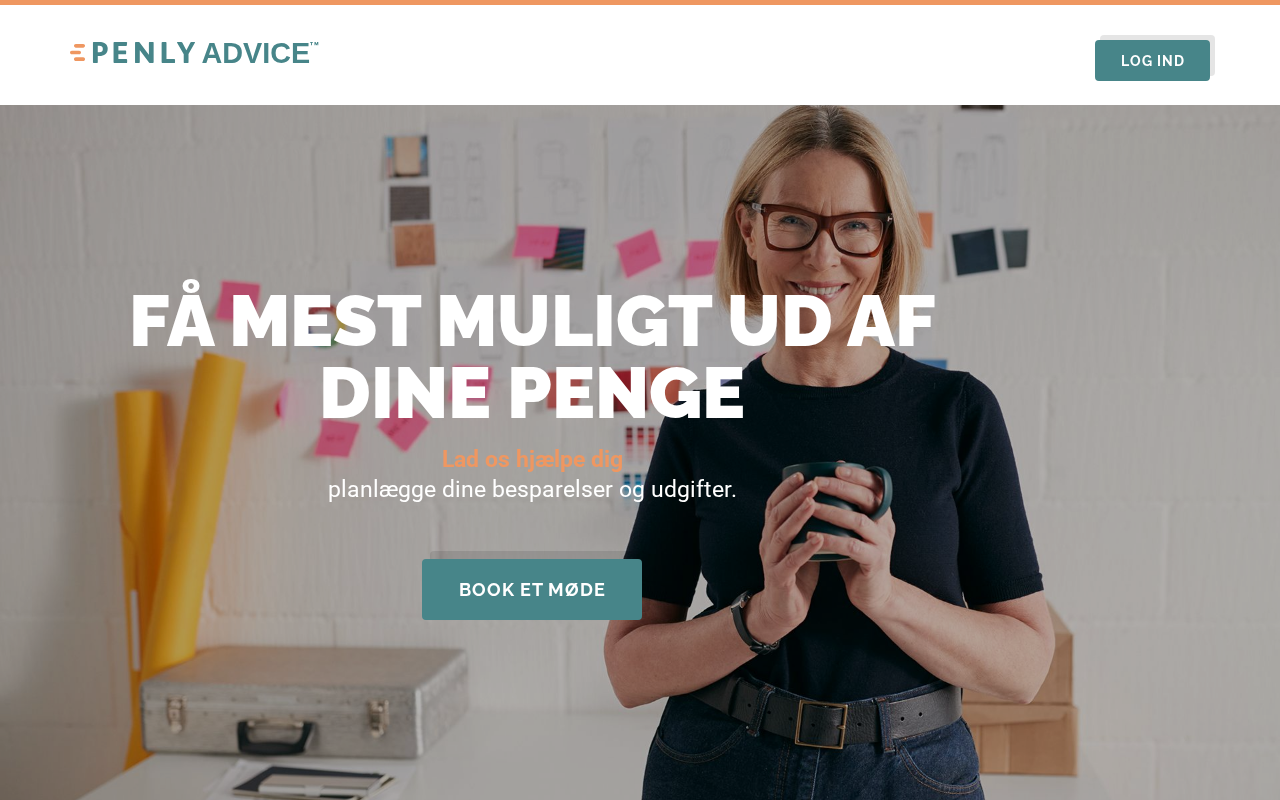The height and width of the screenshot is (800, 1280).
Task: Click the BOOK ET MØDE button
Action: (x=532, y=589)
